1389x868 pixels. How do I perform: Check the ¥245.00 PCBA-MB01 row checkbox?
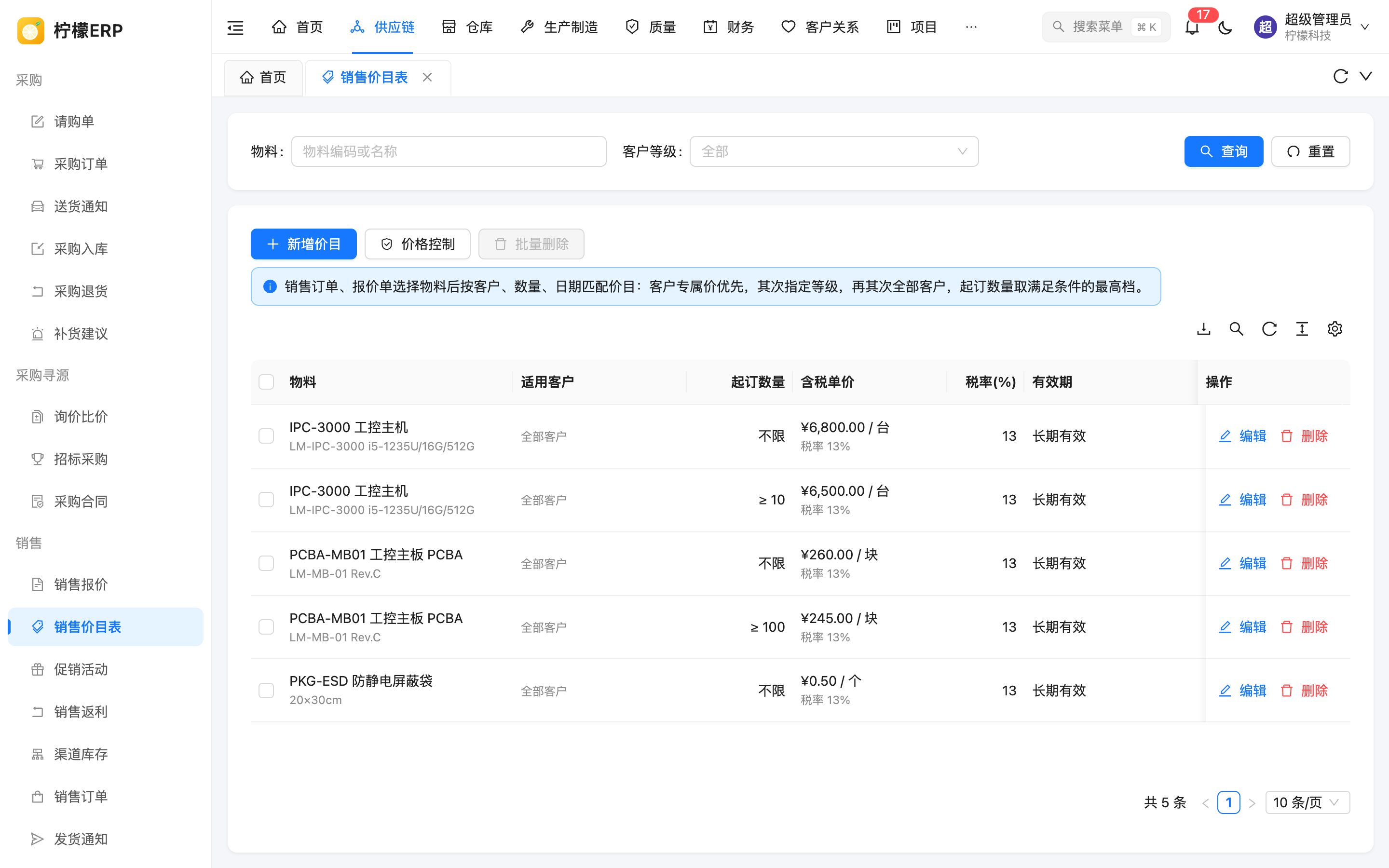266,627
